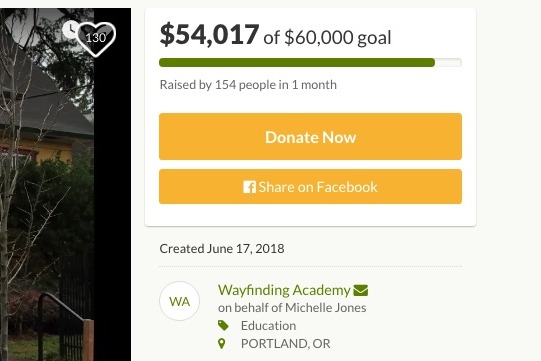Viewport: 541px width, 361px height.
Task: Click the WA avatar circle
Action: [179, 301]
